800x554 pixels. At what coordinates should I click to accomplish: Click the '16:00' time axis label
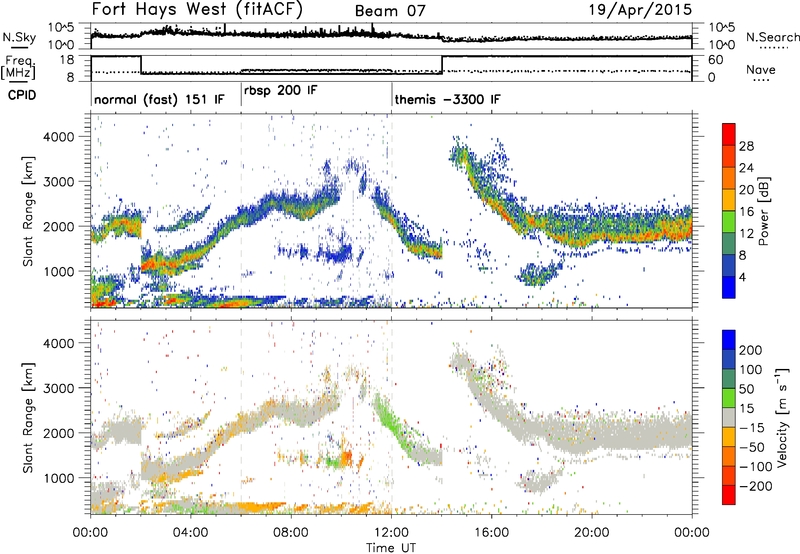491,533
